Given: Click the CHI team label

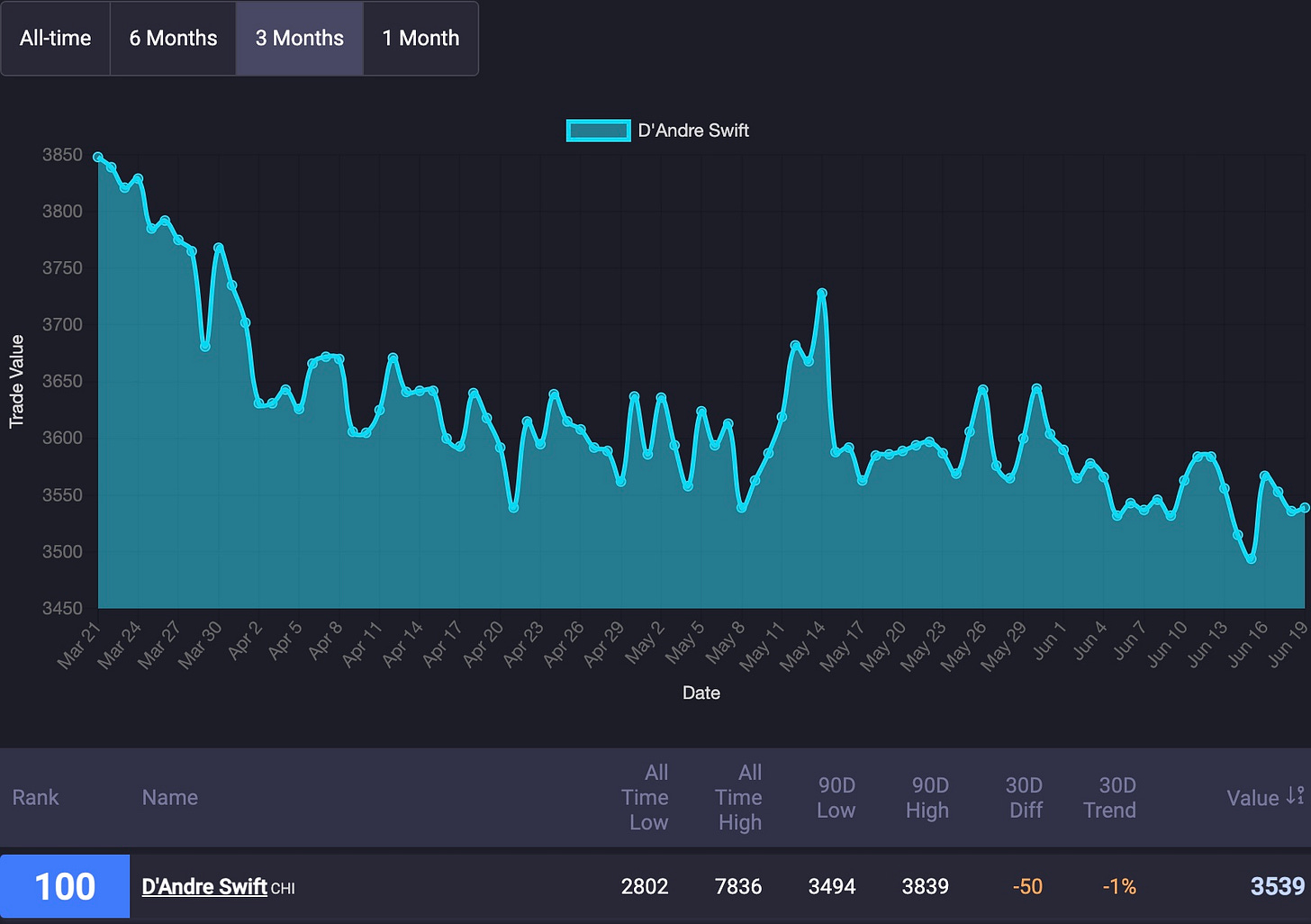Looking at the screenshot, I should pos(283,889).
